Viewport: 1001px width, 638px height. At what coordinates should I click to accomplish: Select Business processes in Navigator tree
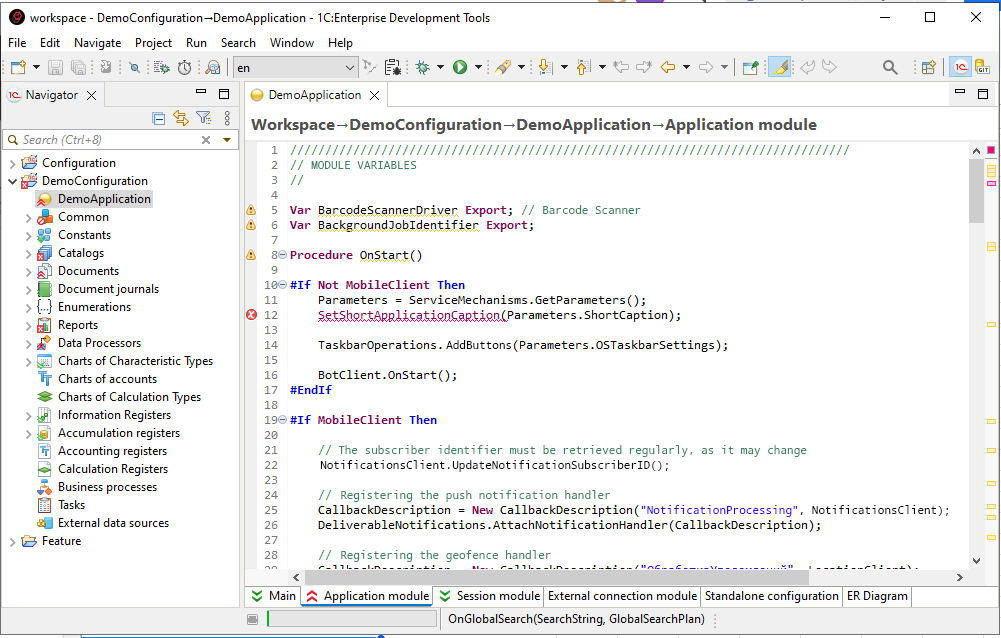click(107, 487)
